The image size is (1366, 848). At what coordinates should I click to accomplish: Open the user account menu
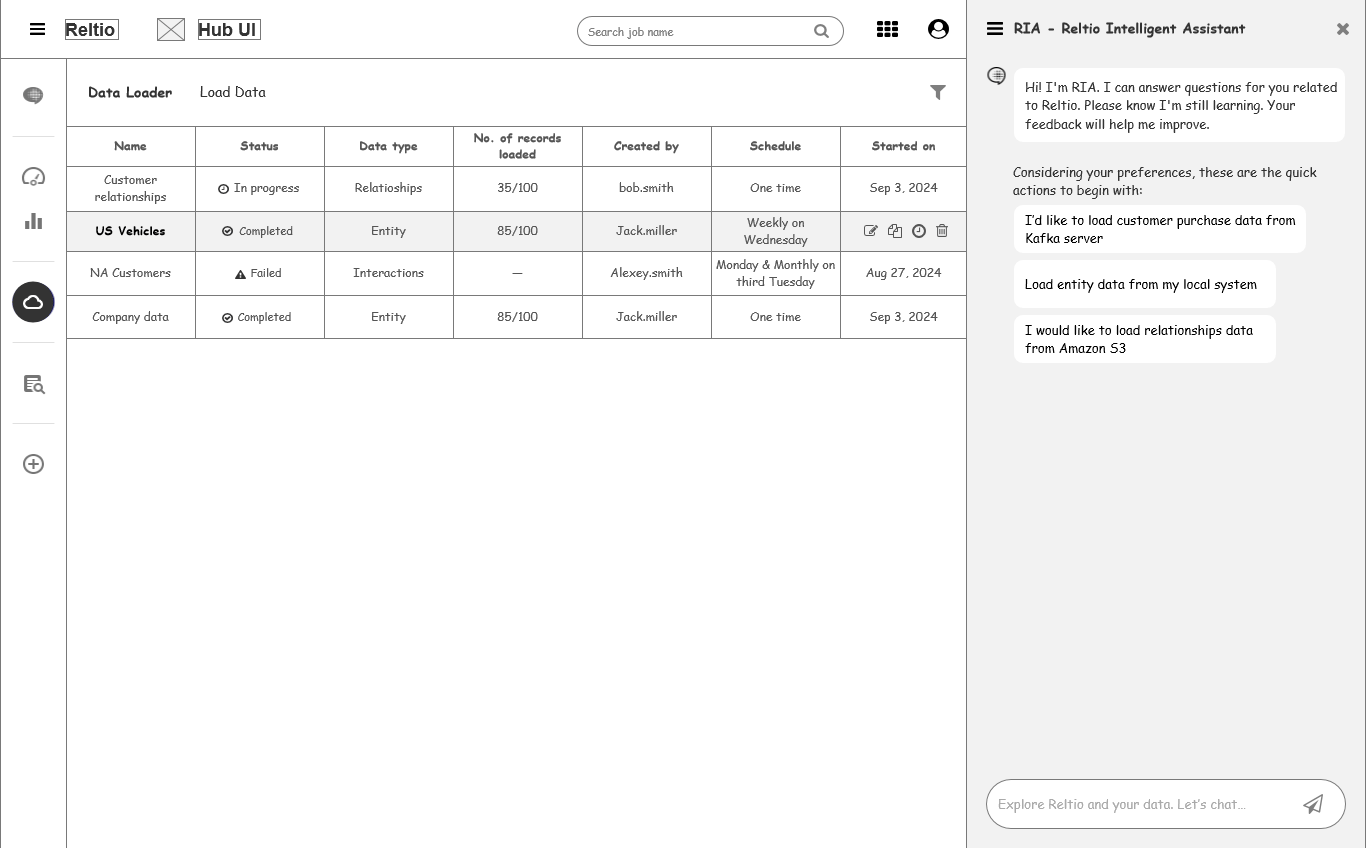tap(938, 30)
